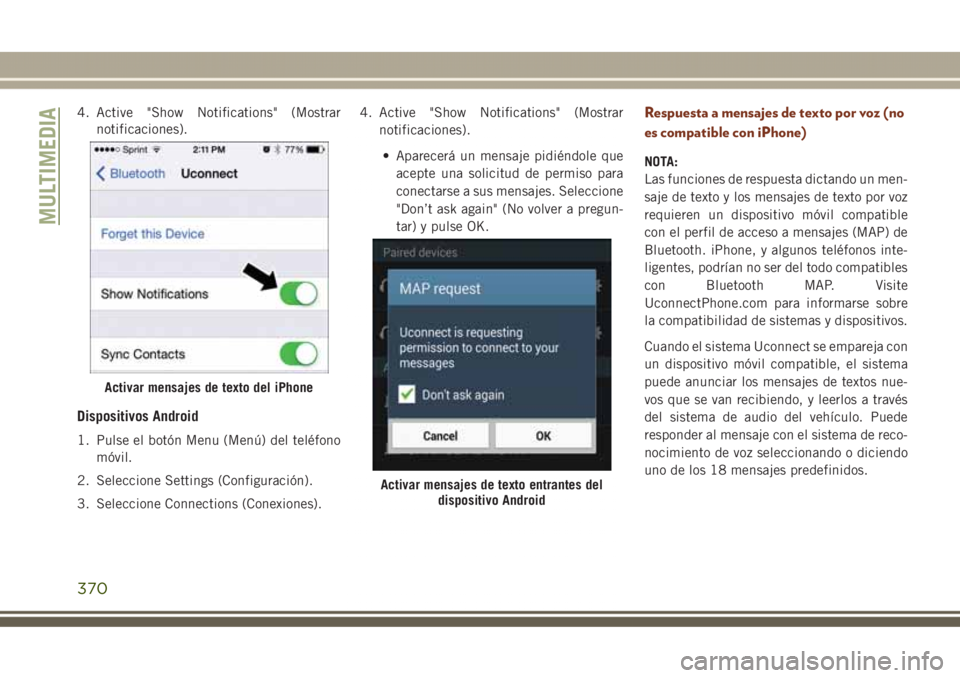Click UconnectPhone.com text in the note
Screen dimensions: 960x678
coord(705,303)
